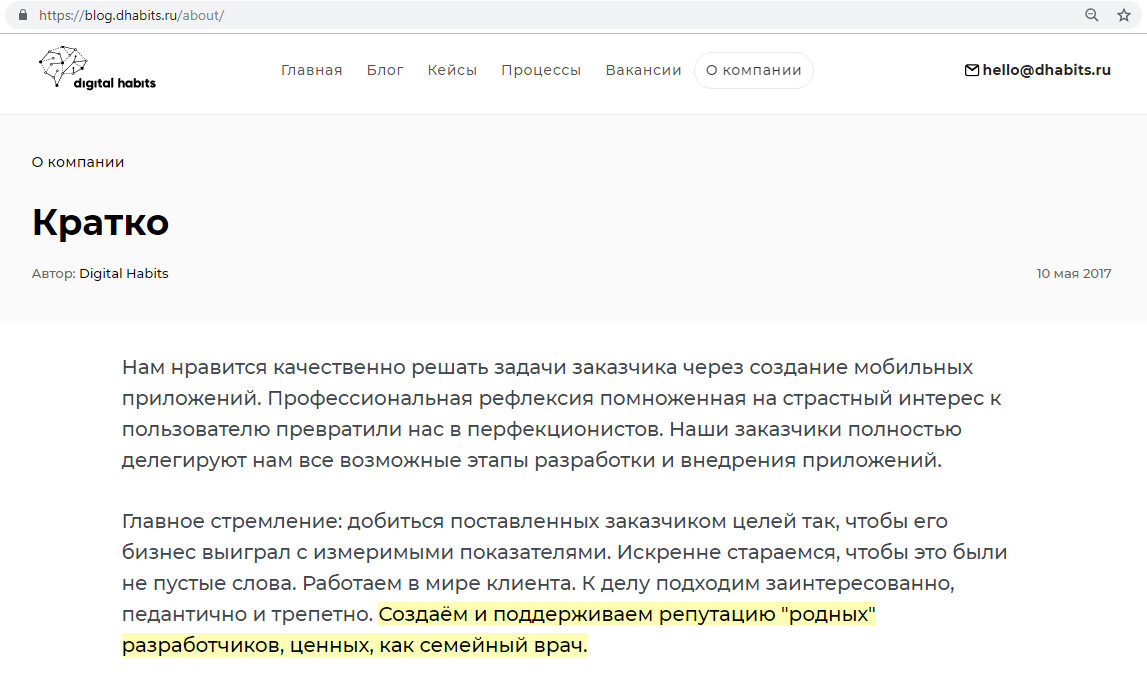1147x682 pixels.
Task: Bookmark this page with the star icon
Action: pyautogui.click(x=1123, y=16)
